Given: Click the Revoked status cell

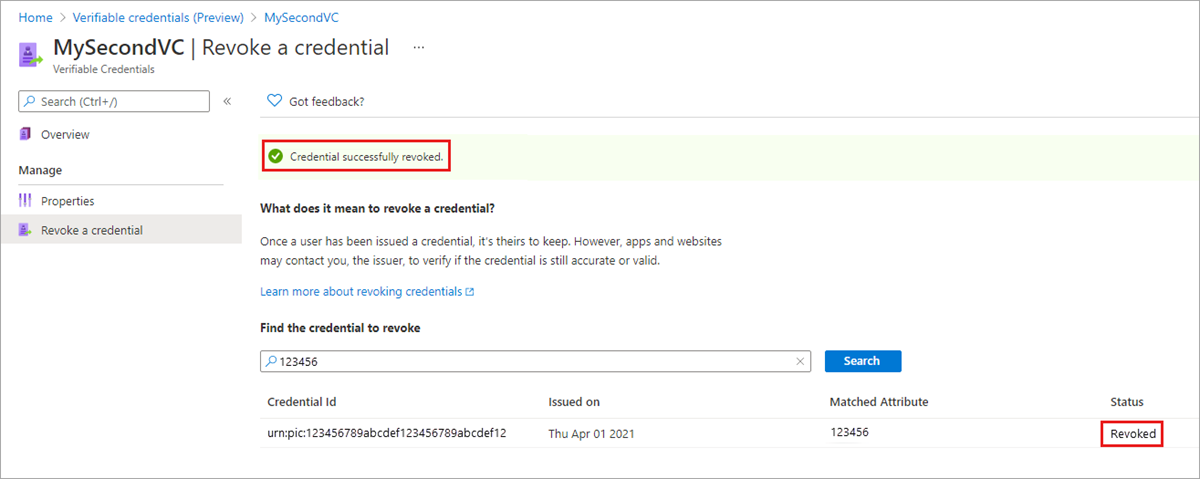Looking at the screenshot, I should (x=1131, y=434).
